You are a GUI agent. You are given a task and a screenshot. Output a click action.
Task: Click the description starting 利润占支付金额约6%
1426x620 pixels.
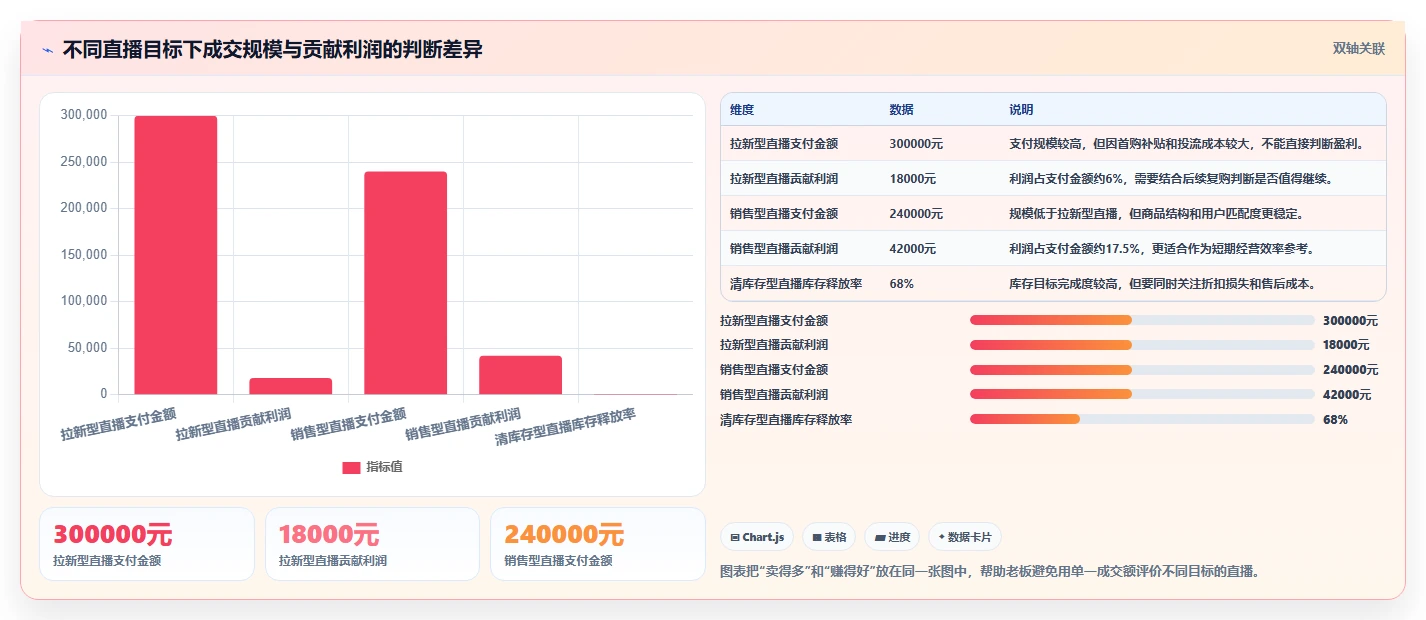click(1171, 179)
